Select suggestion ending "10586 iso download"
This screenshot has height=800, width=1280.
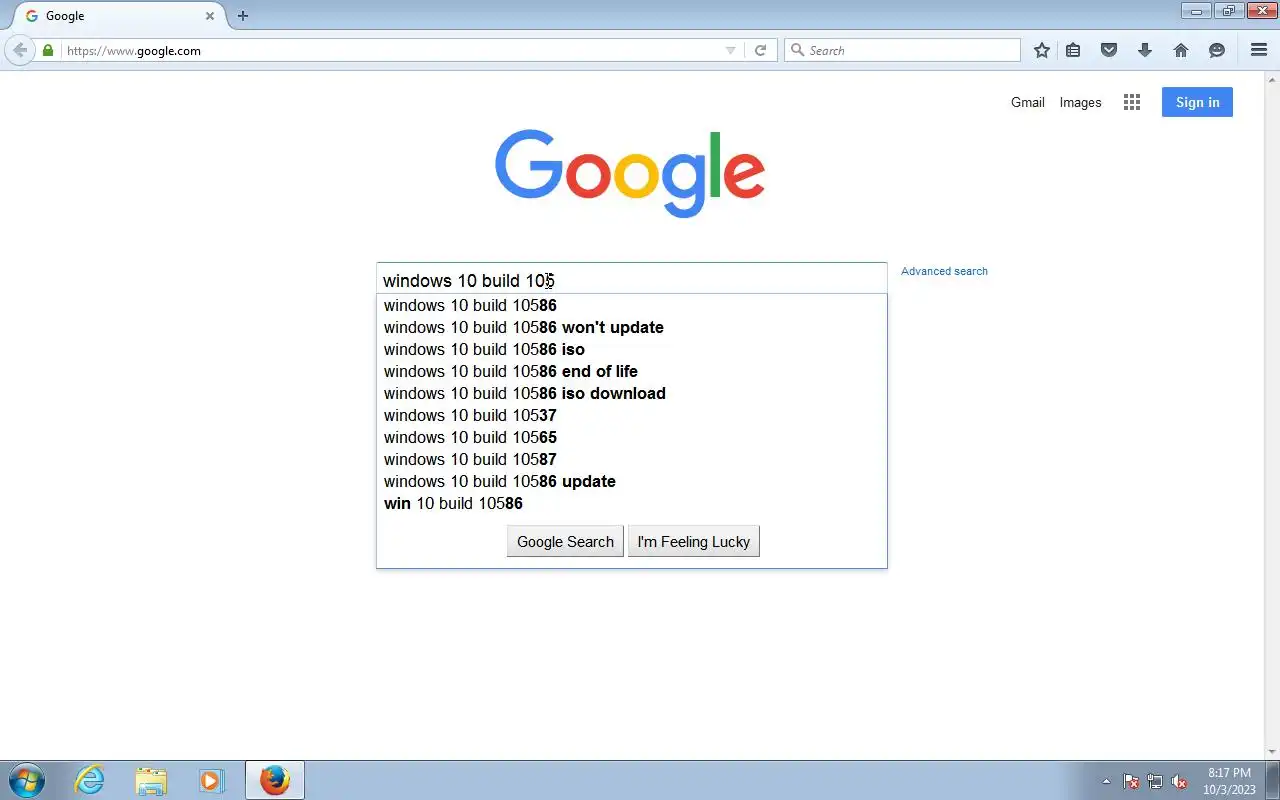pyautogui.click(x=631, y=393)
